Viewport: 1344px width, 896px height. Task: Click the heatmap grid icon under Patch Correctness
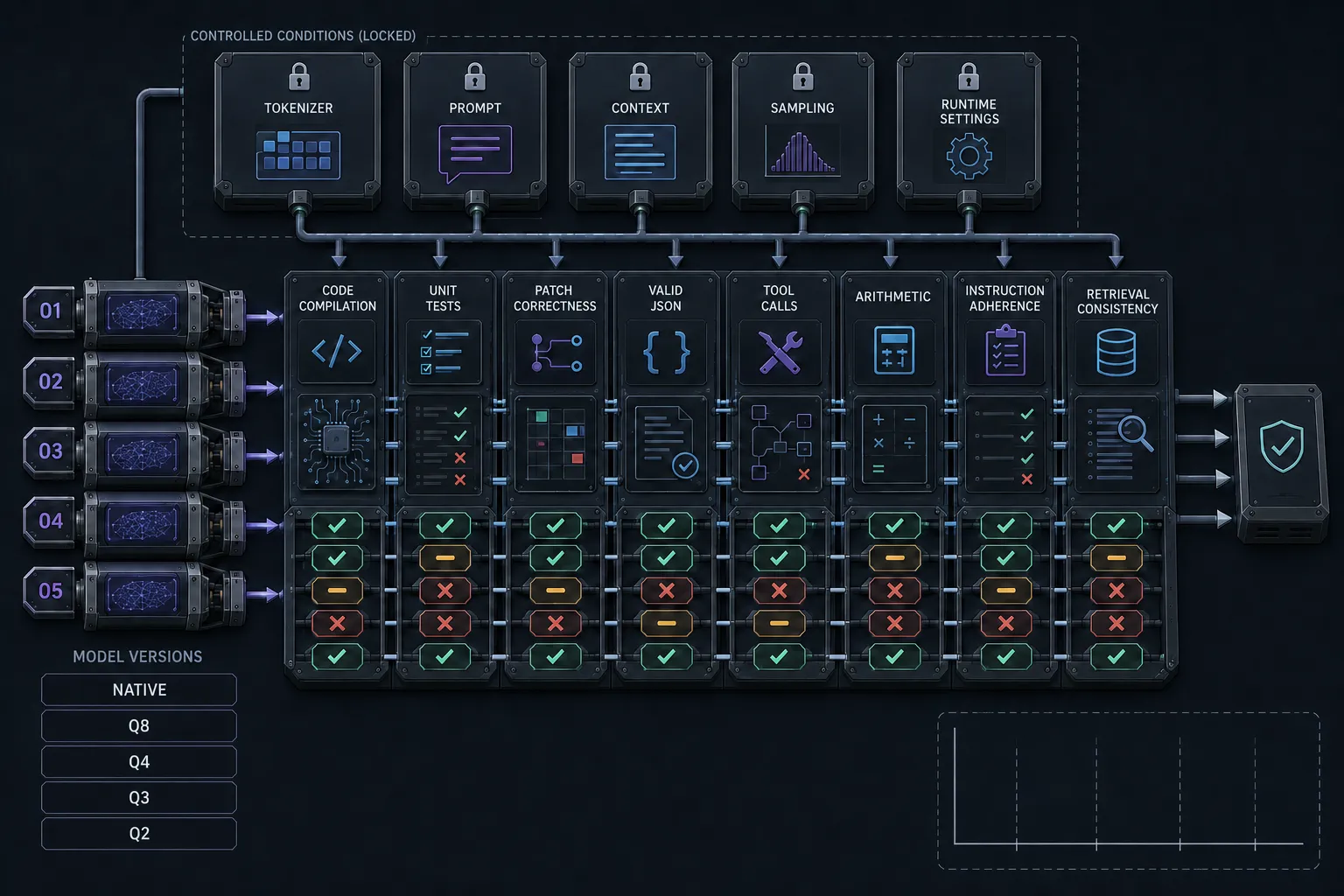pos(556,443)
